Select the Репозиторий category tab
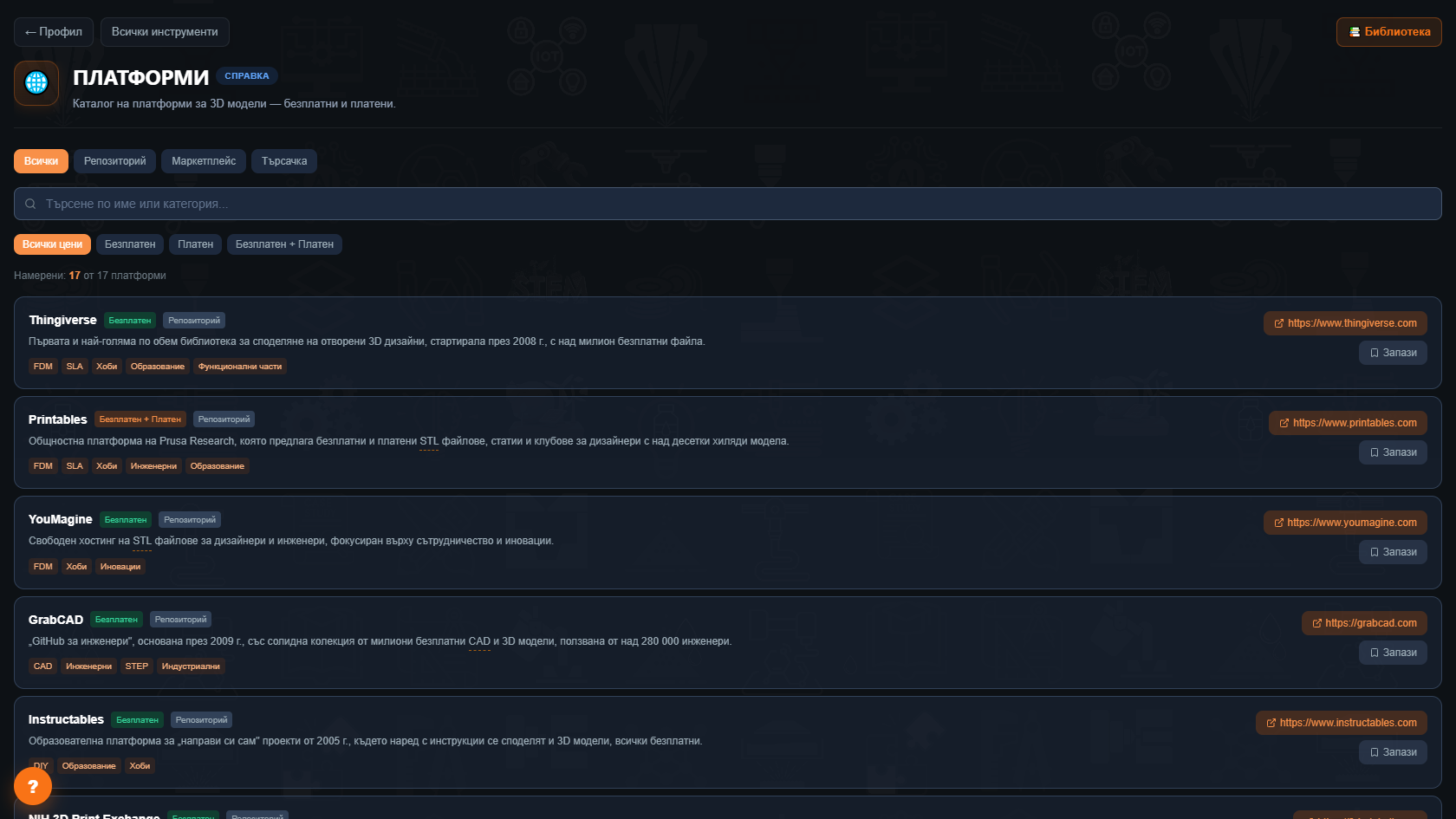This screenshot has width=1456, height=819. tap(115, 161)
